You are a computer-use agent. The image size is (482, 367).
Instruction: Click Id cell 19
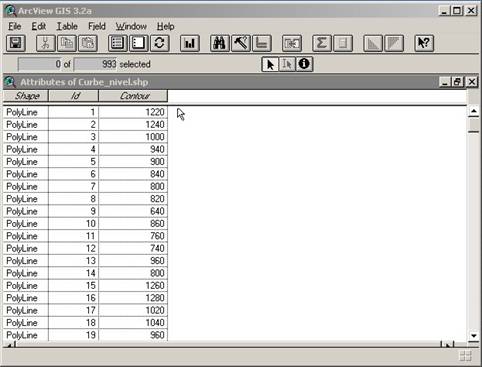74,335
